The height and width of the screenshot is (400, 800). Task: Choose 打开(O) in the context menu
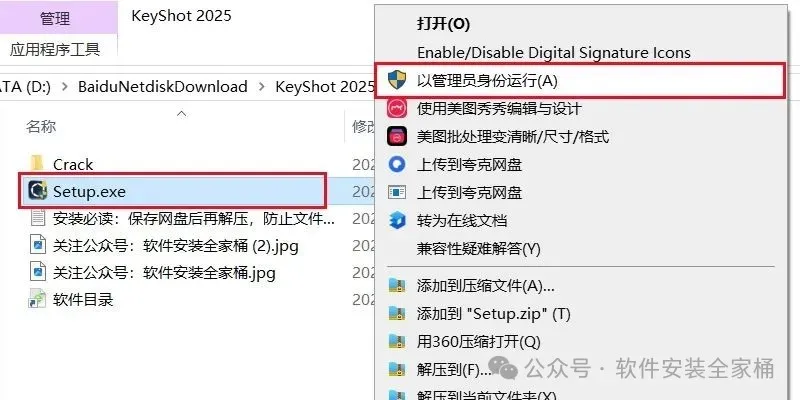pyautogui.click(x=443, y=24)
